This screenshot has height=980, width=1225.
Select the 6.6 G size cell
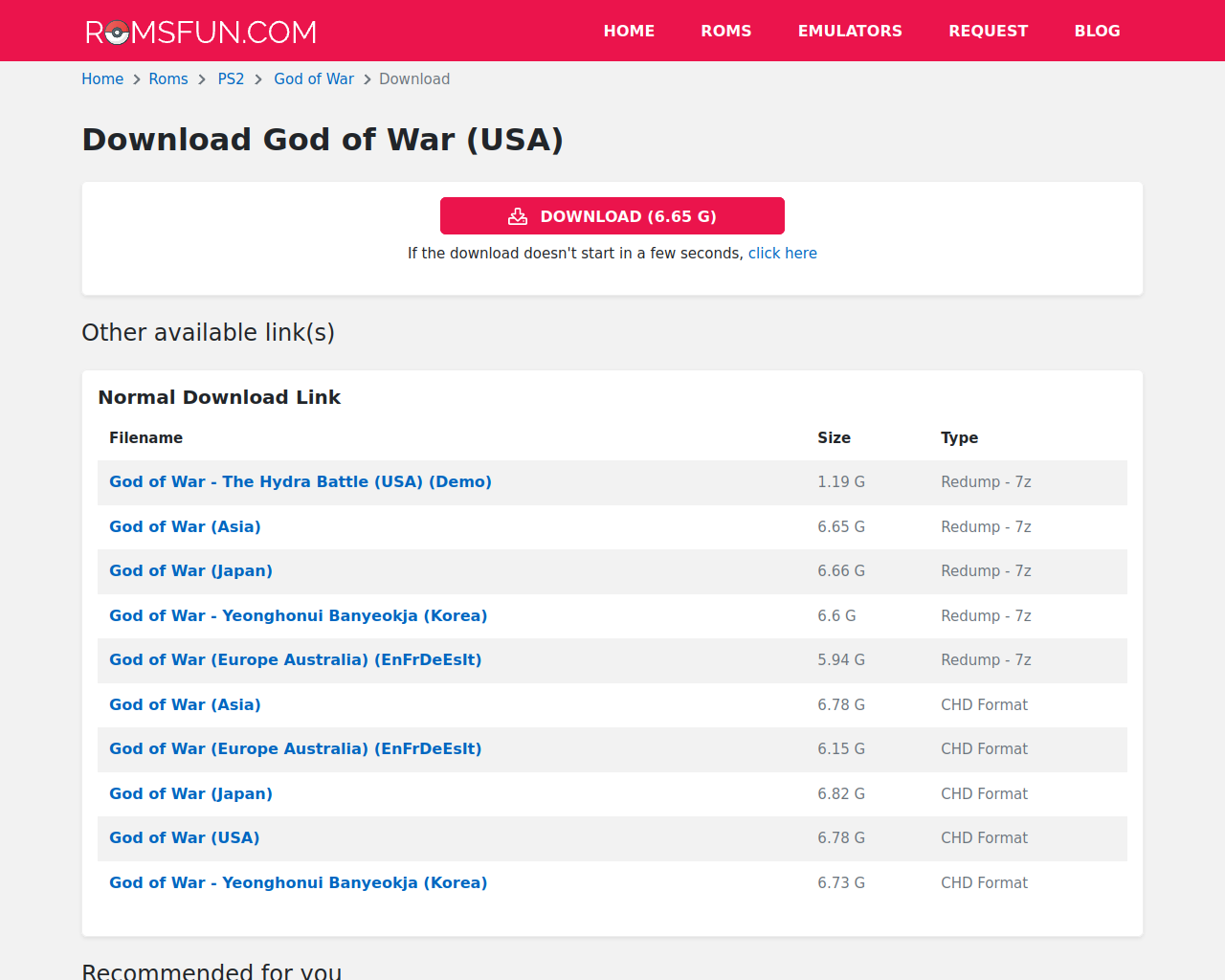click(836, 616)
